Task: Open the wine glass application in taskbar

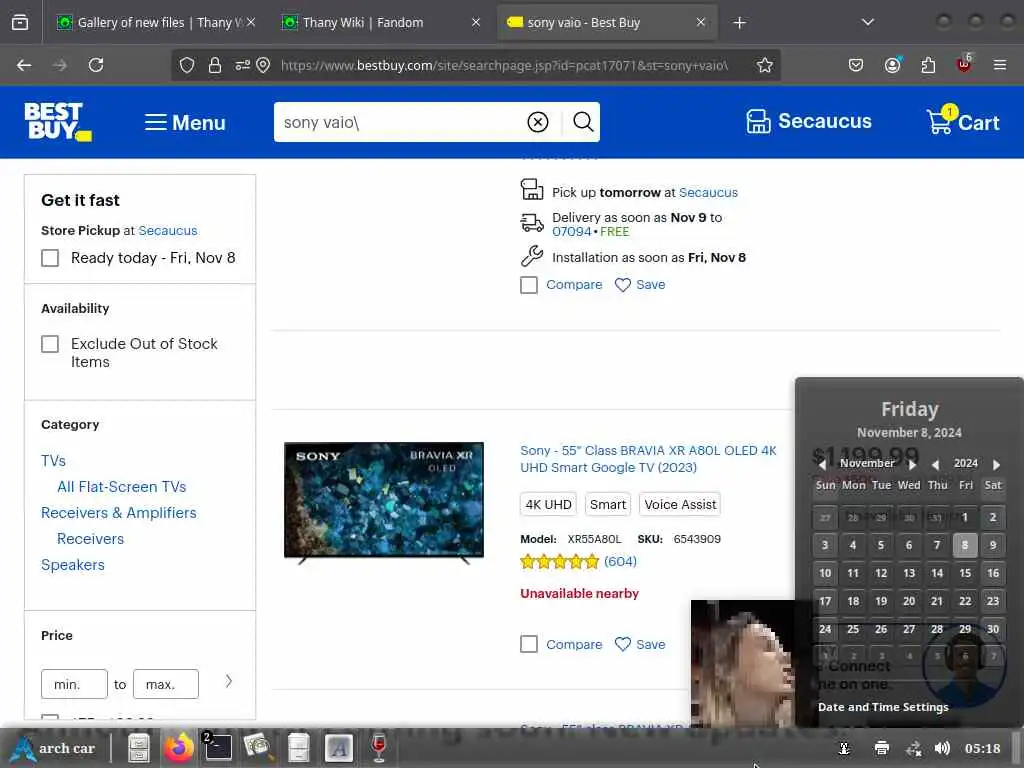Action: 379,748
